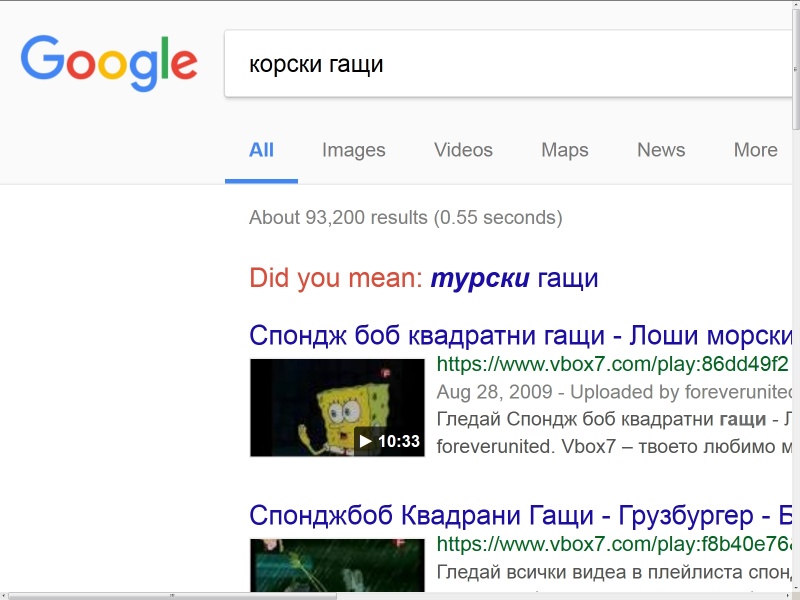Click the results count text
This screenshot has width=800, height=600.
click(406, 218)
